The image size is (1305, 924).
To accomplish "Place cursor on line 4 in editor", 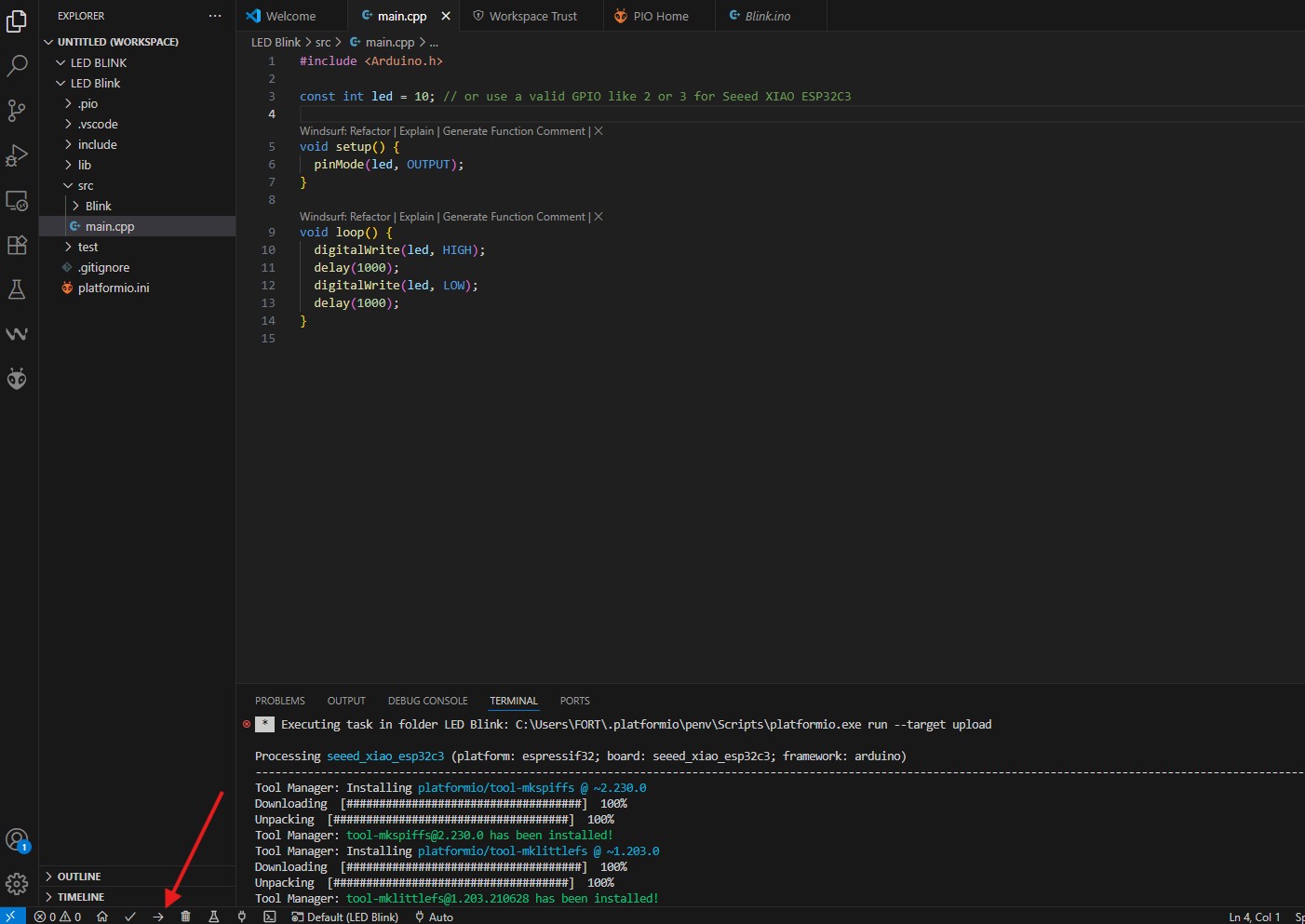I will coord(800,114).
